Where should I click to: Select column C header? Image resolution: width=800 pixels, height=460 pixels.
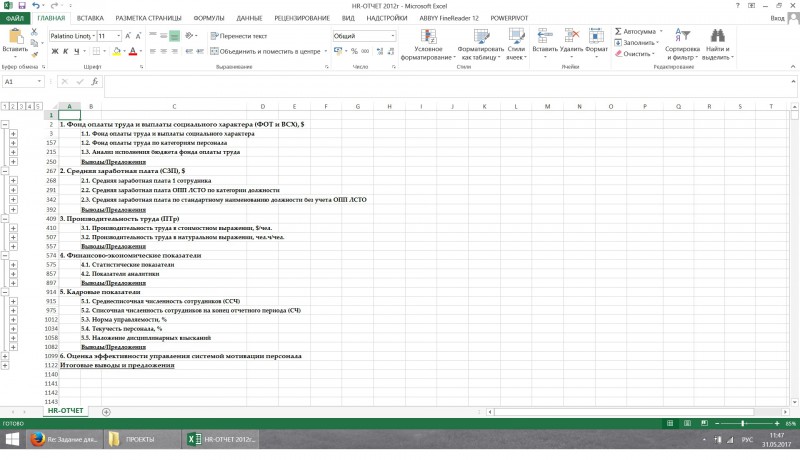pyautogui.click(x=174, y=107)
